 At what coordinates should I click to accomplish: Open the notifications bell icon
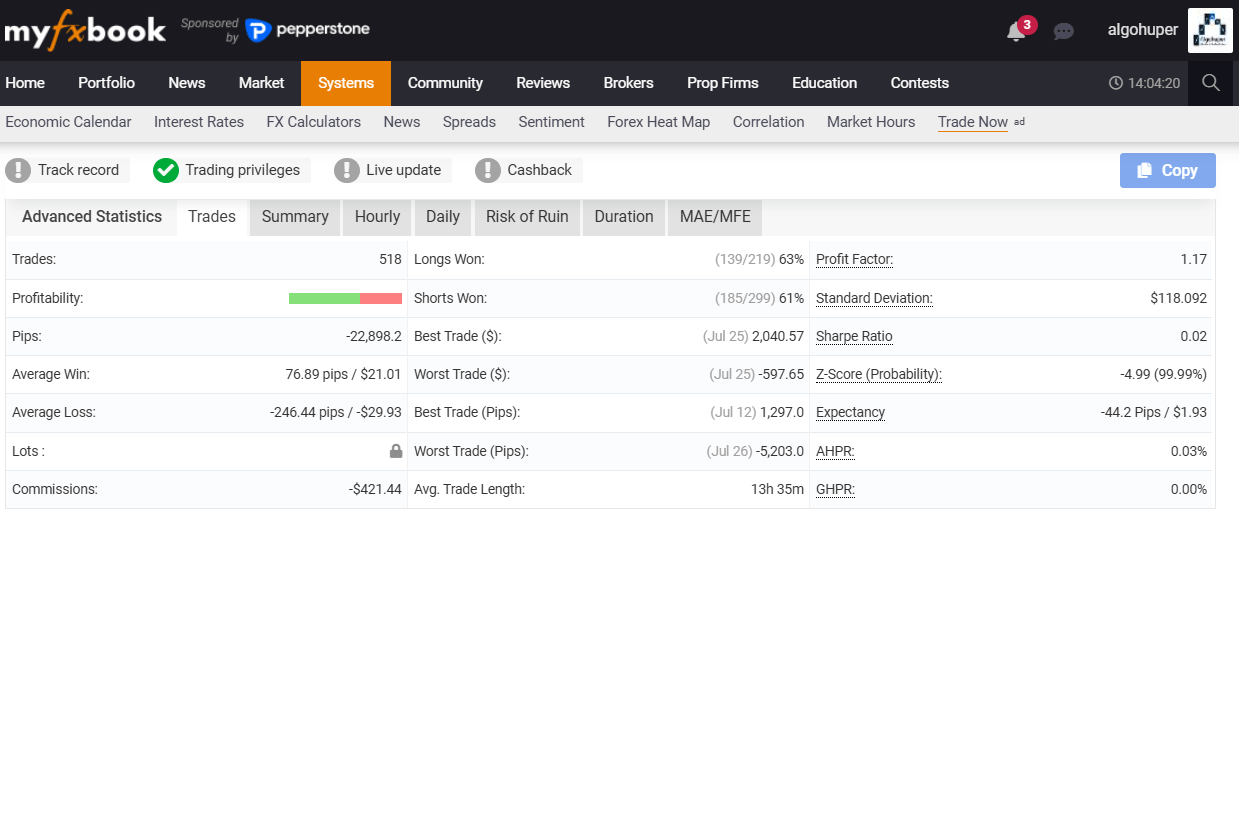pyautogui.click(x=1016, y=31)
